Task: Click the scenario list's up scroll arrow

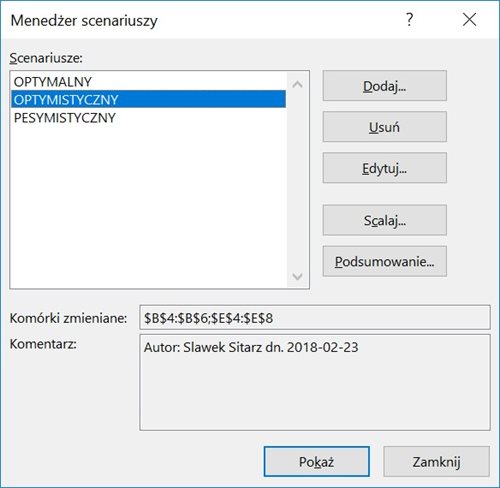Action: (297, 84)
